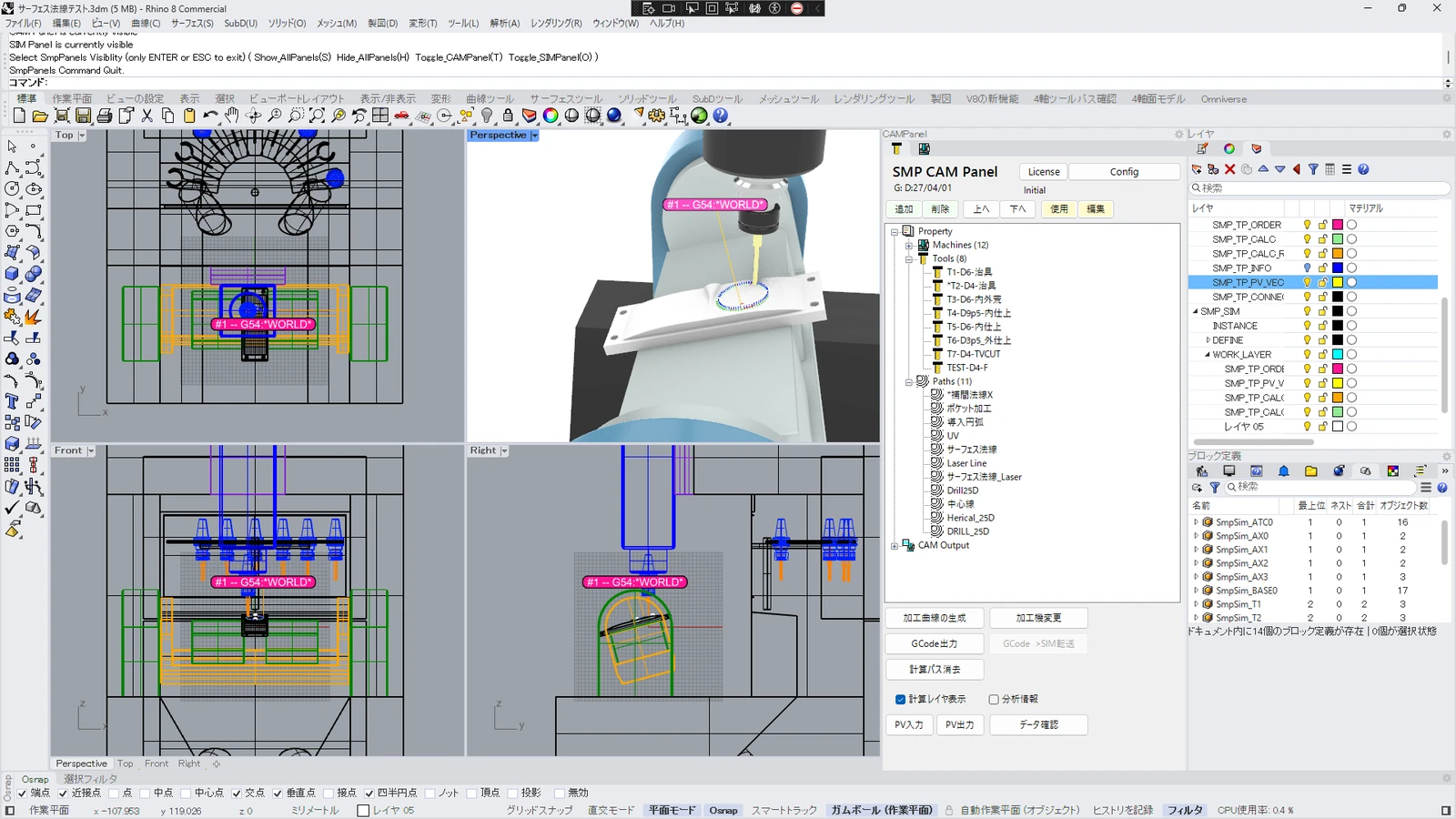Collapse the Tools (8) tree node
Viewport: 1456px width, 819px height.
908,259
